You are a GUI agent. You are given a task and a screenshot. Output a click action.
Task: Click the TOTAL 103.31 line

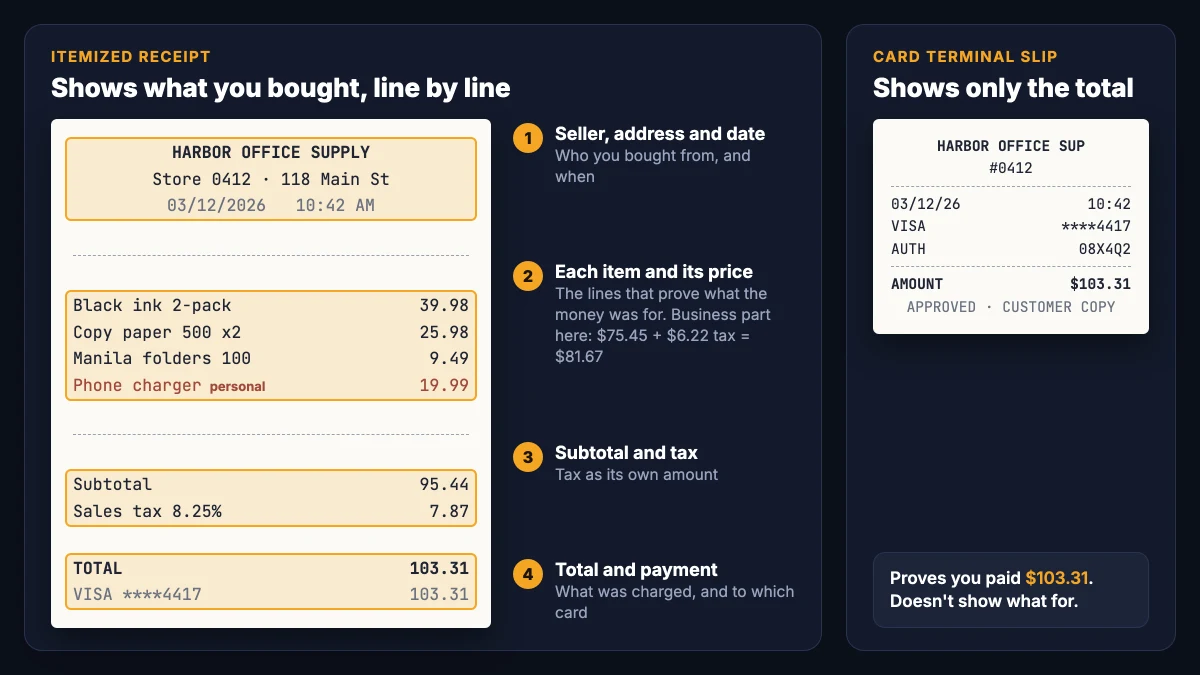coord(271,568)
